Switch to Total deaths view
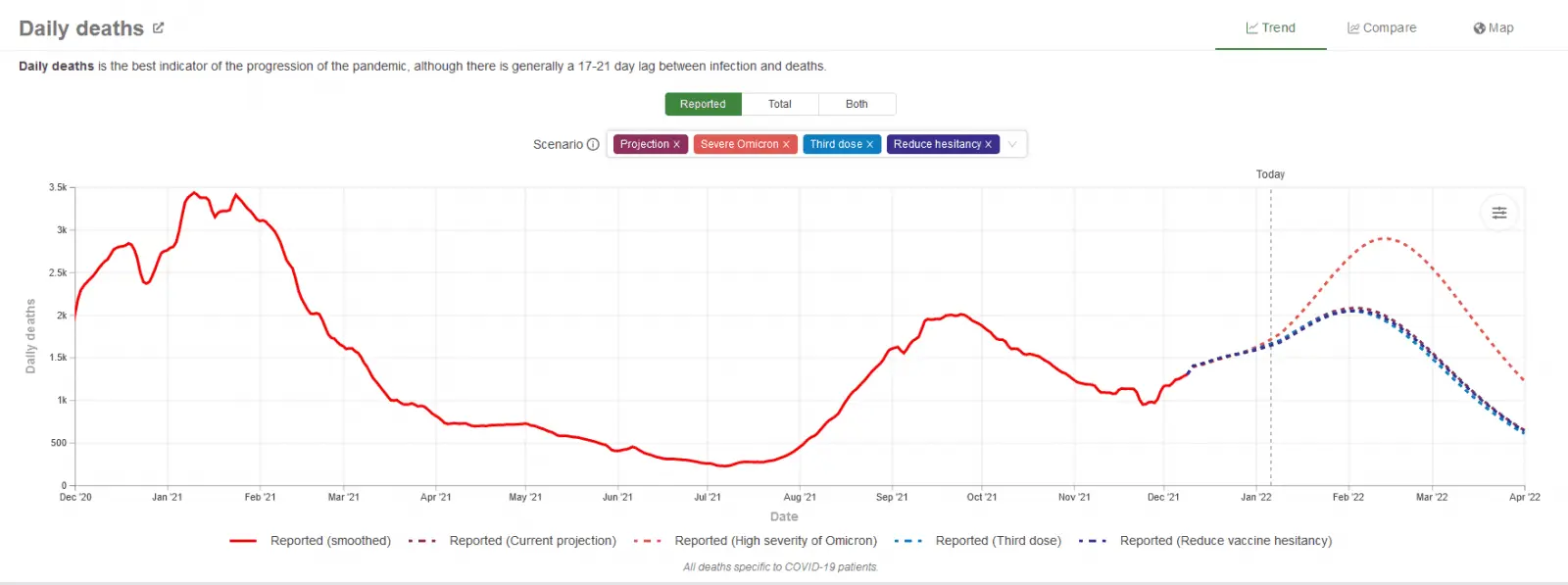Image resolution: width=1568 pixels, height=585 pixels. pyautogui.click(x=779, y=104)
